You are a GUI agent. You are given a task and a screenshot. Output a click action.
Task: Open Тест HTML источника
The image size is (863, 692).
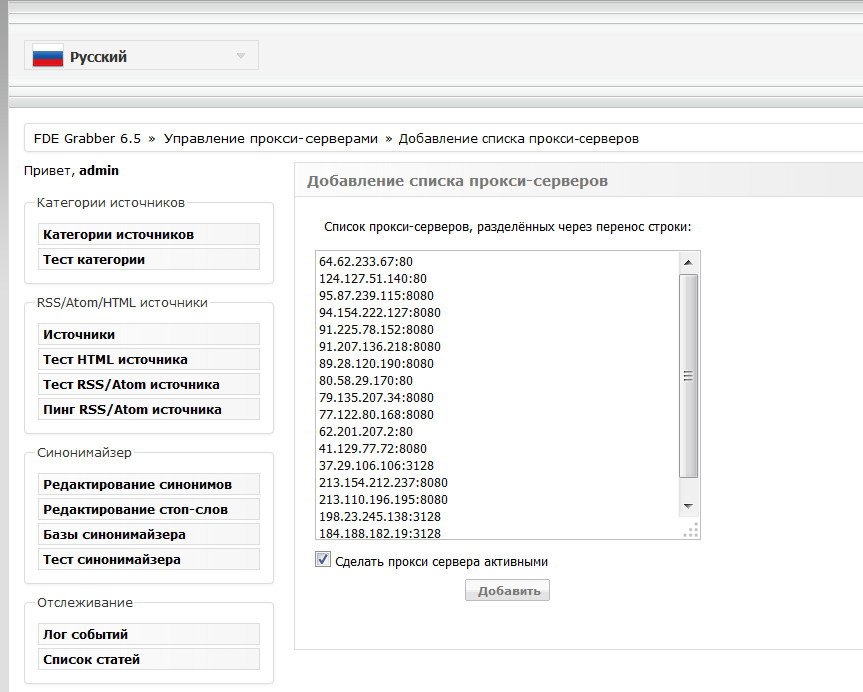point(149,359)
